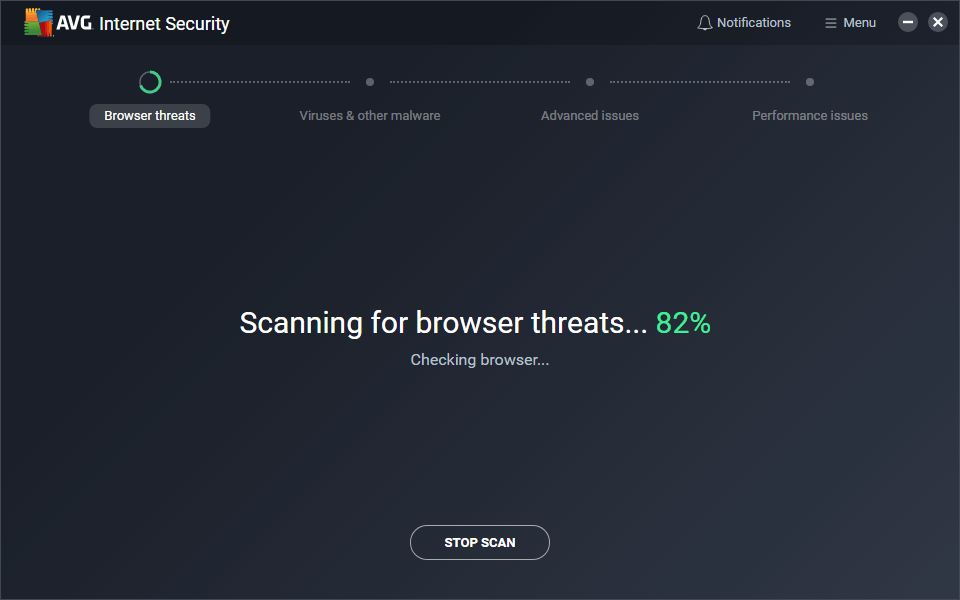Select the Performance issues step
The width and height of the screenshot is (960, 600).
tap(810, 116)
